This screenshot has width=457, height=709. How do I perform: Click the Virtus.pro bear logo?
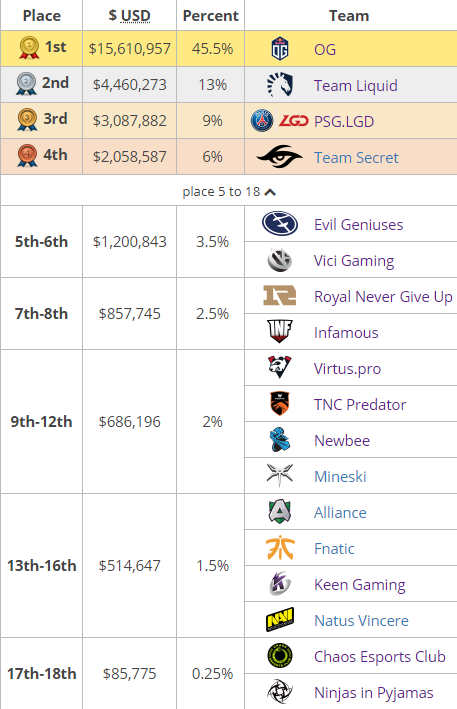point(280,368)
